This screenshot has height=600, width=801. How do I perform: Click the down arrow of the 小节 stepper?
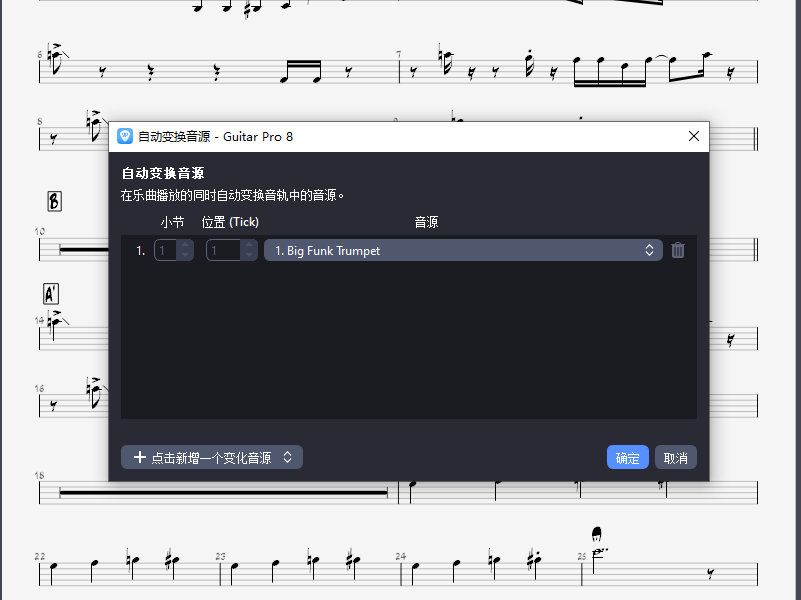point(186,255)
